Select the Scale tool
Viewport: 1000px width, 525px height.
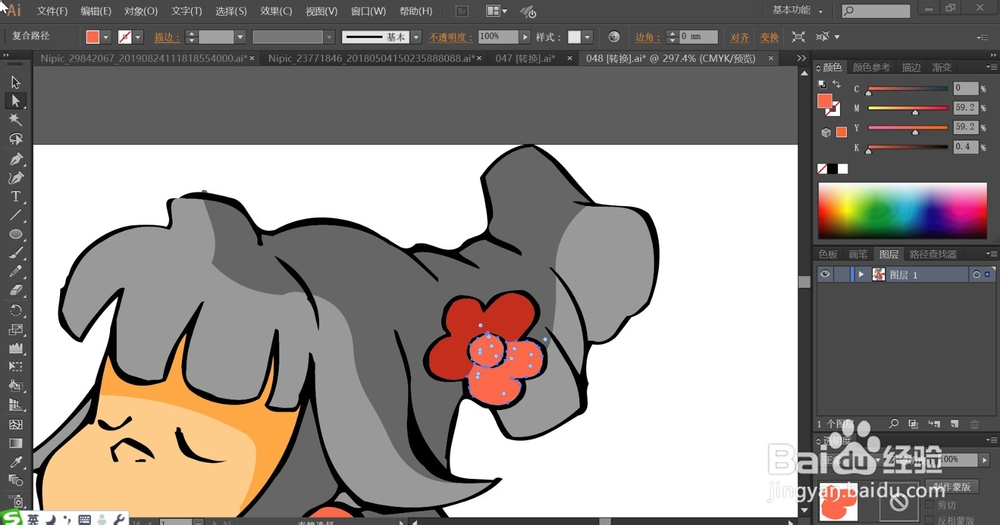pos(16,330)
